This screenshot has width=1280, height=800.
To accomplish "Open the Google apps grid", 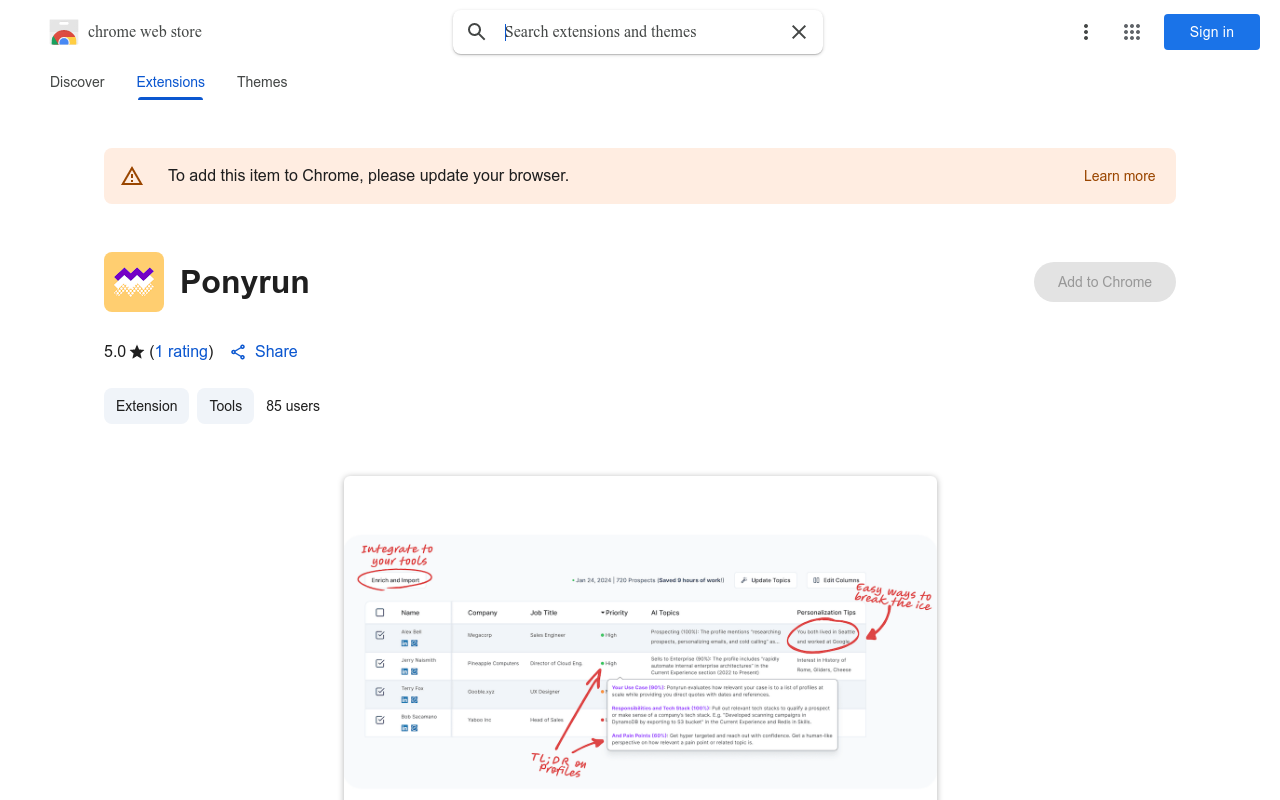I will click(1132, 32).
